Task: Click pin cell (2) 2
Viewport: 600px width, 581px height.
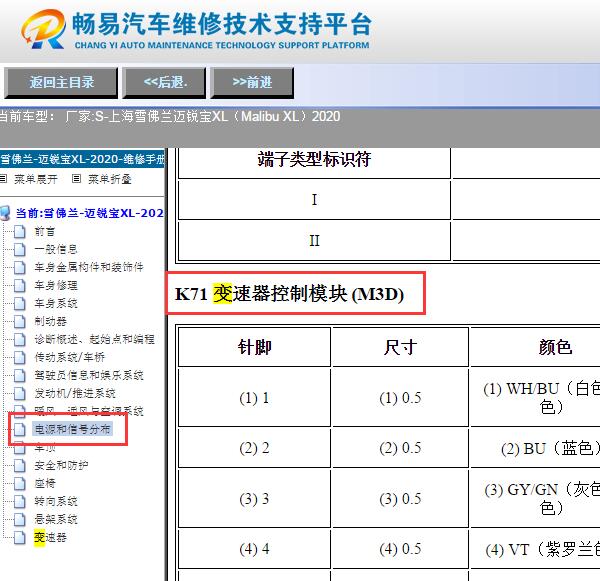Action: click(254, 448)
